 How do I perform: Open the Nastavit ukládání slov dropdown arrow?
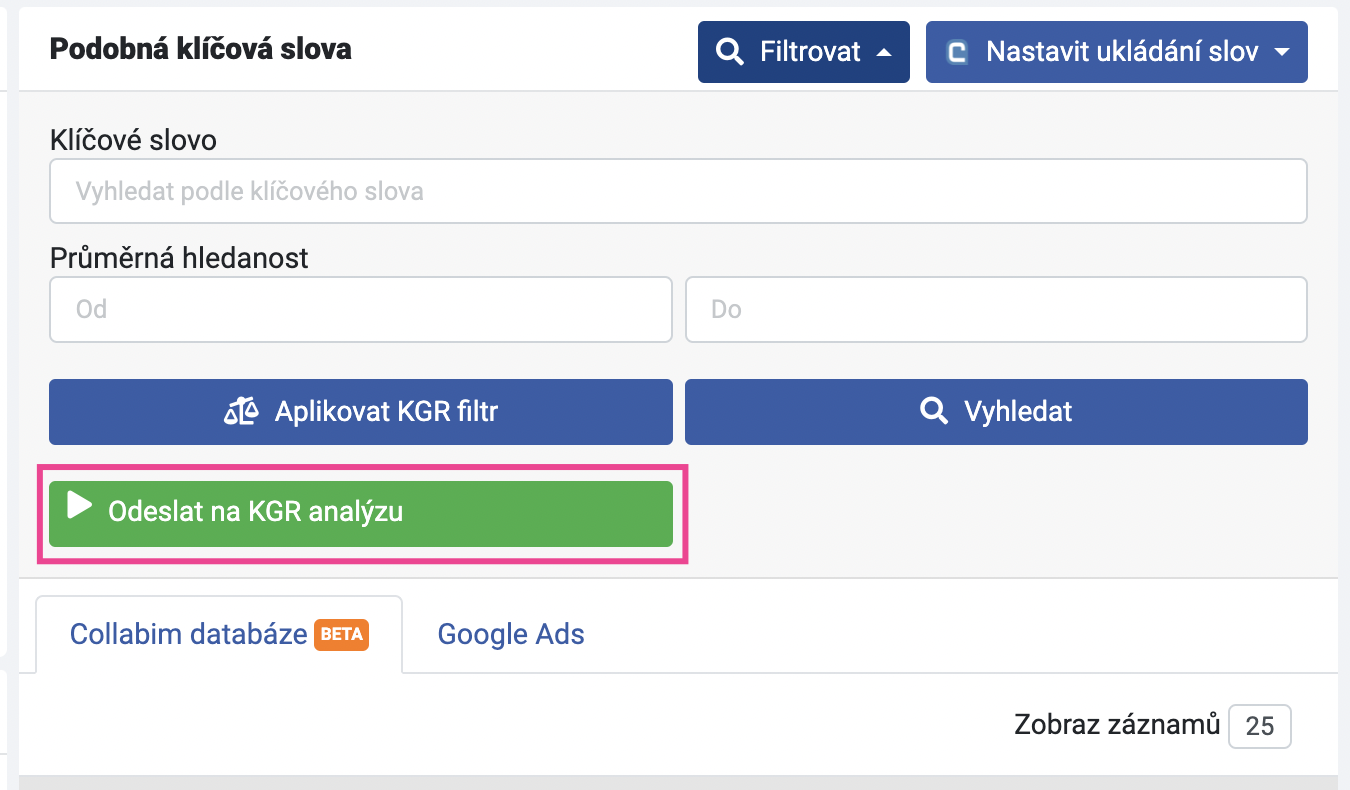[1283, 53]
